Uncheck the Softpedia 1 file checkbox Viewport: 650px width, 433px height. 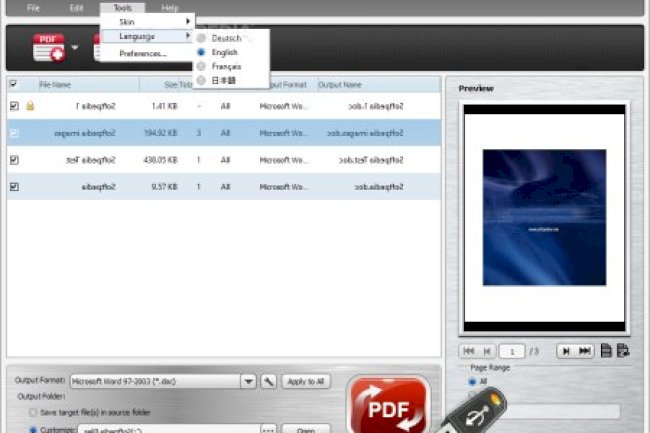click(13, 105)
